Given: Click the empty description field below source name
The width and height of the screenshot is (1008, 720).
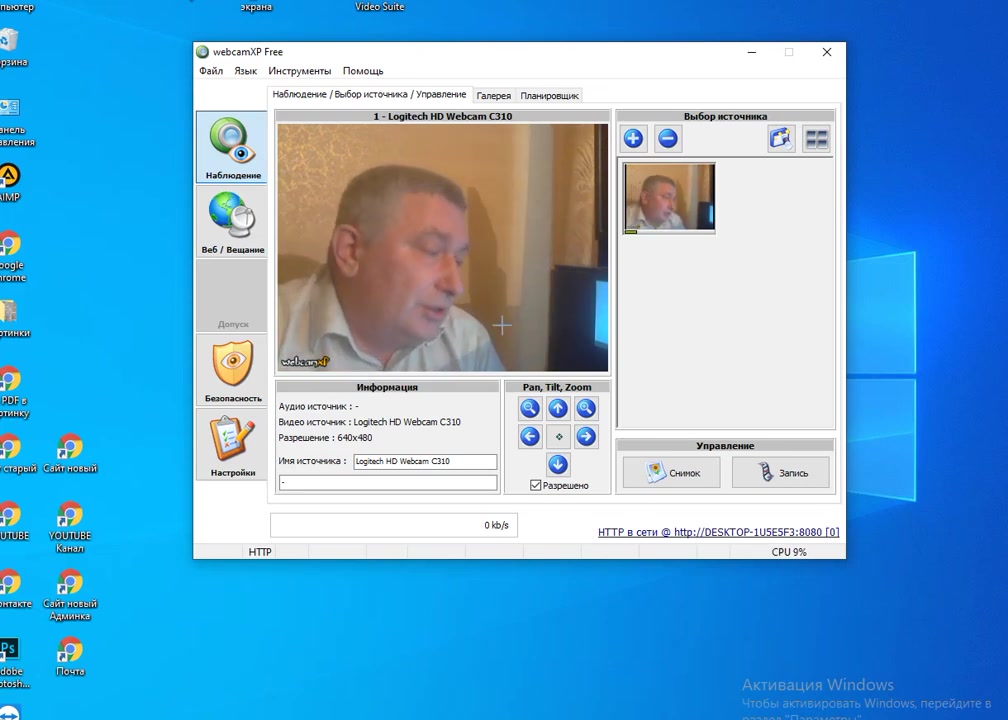Looking at the screenshot, I should (x=388, y=482).
